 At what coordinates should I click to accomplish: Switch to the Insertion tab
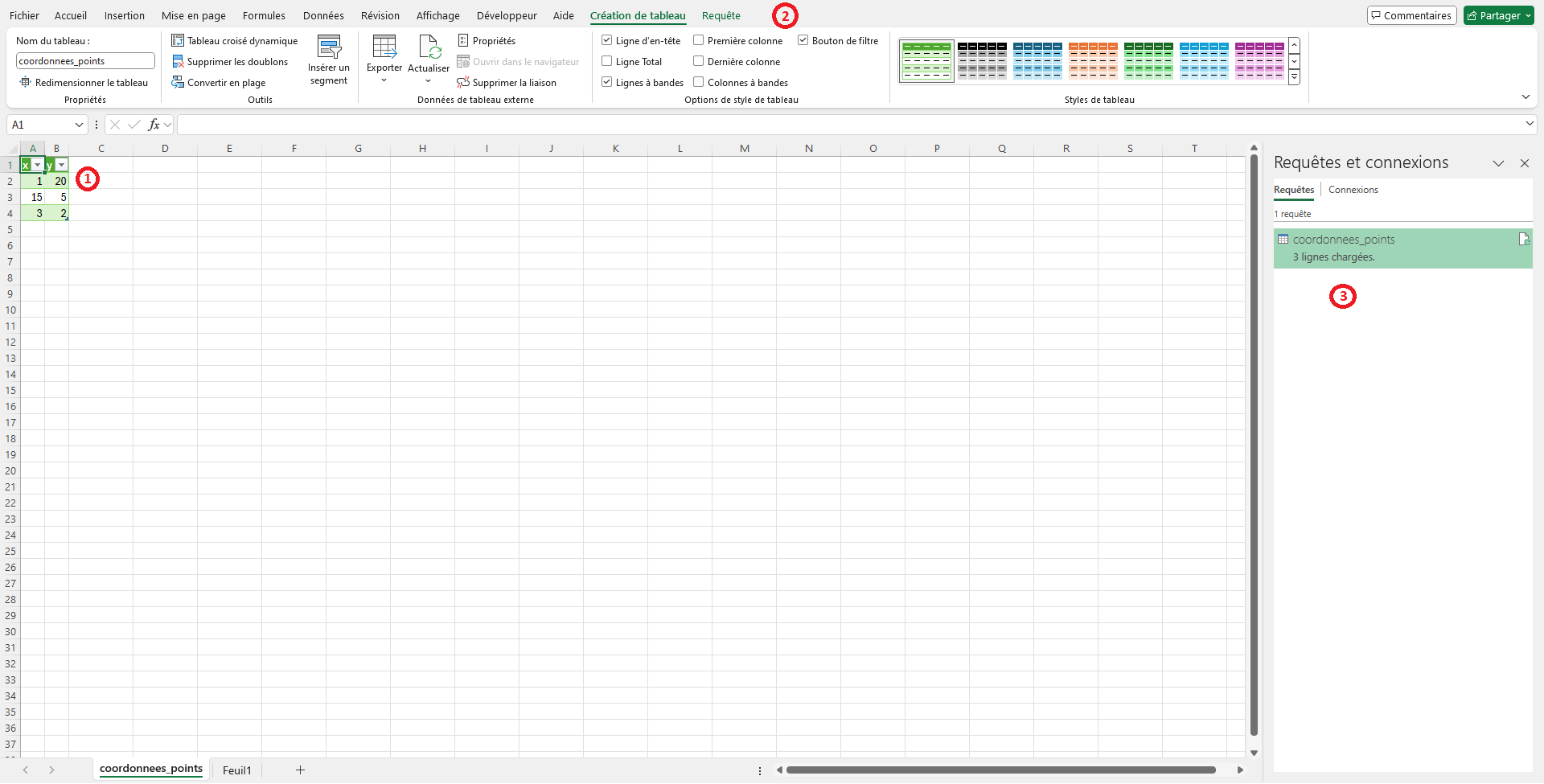click(125, 15)
